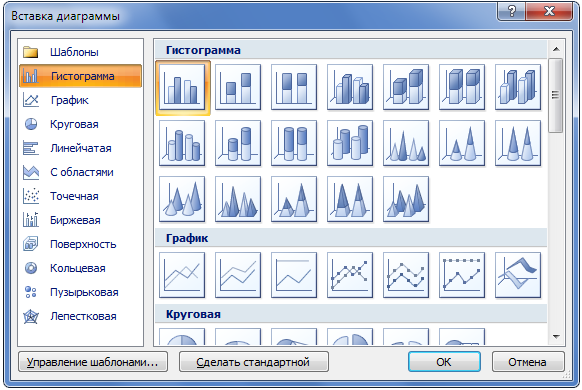Image resolution: width=582 pixels, height=390 pixels.
Task: Select the clustered column chart thumbnail
Action: [182, 87]
